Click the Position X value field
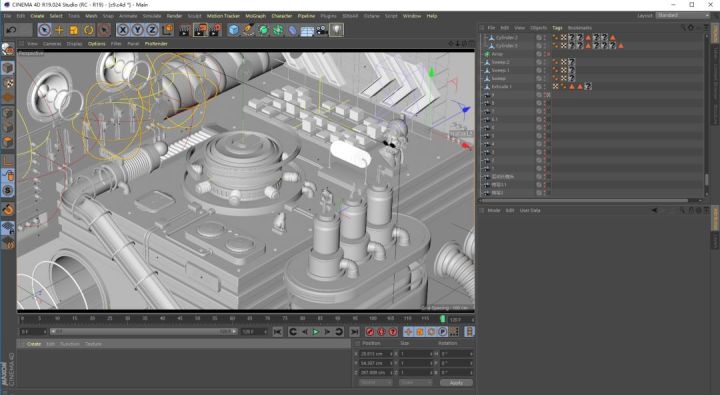 point(375,354)
